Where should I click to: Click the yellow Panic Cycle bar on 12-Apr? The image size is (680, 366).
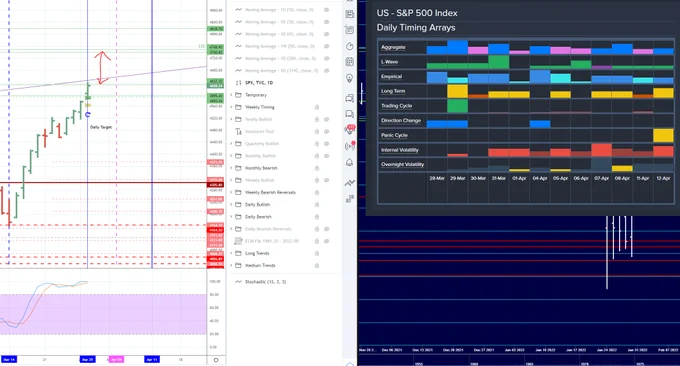663,136
